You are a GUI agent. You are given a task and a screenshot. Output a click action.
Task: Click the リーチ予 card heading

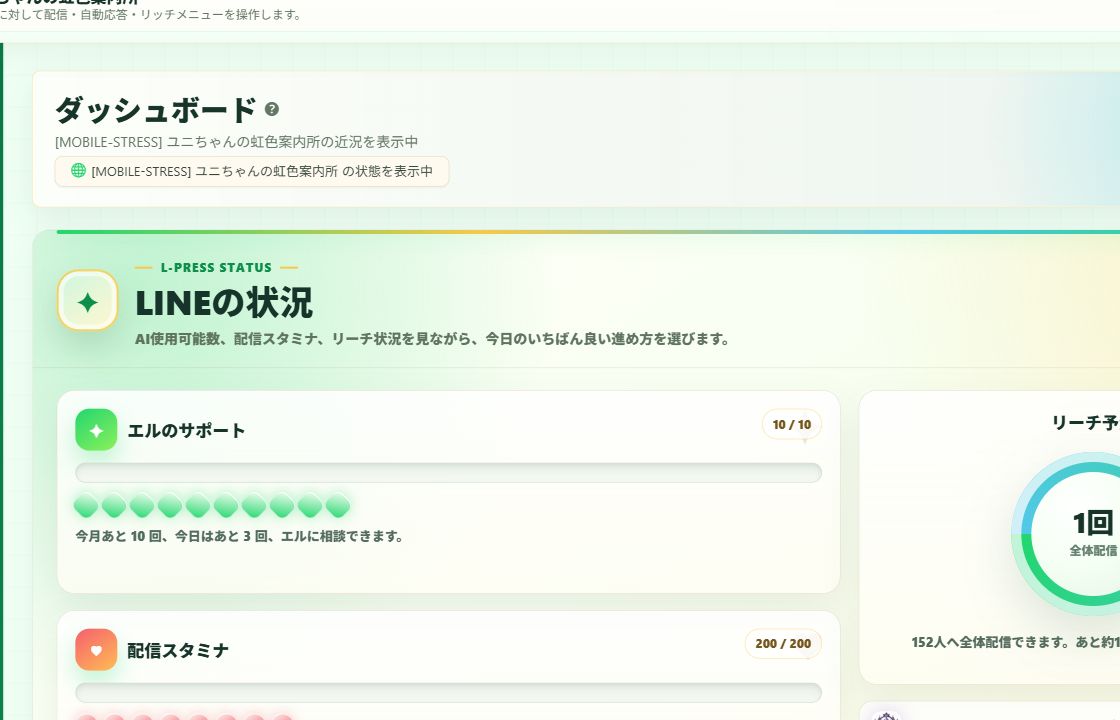coord(1085,423)
